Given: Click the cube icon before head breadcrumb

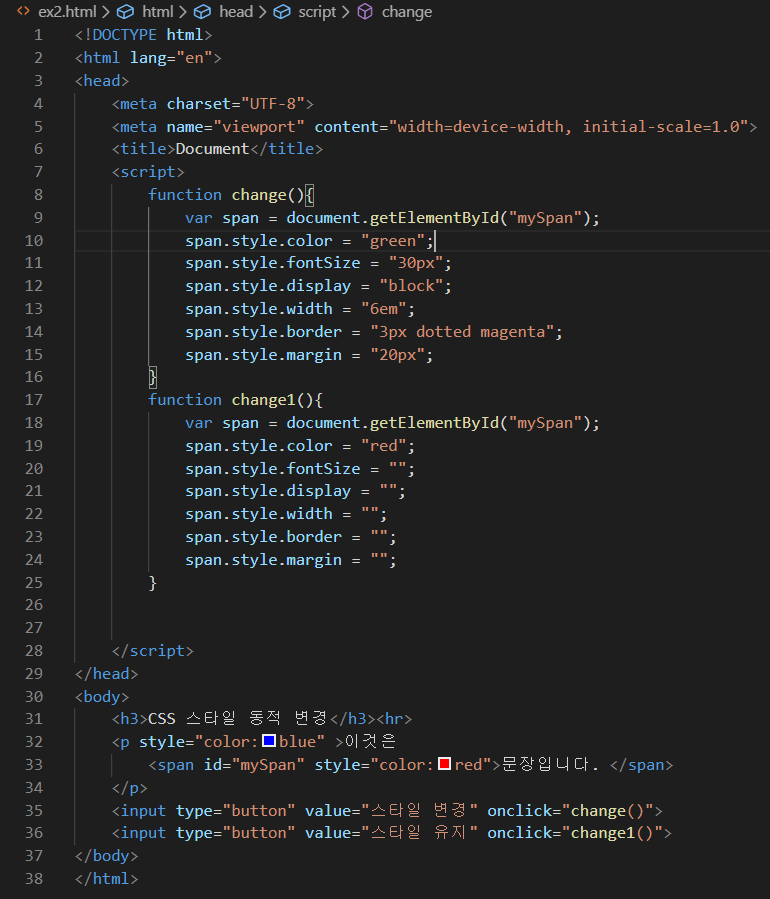Looking at the screenshot, I should pos(202,11).
